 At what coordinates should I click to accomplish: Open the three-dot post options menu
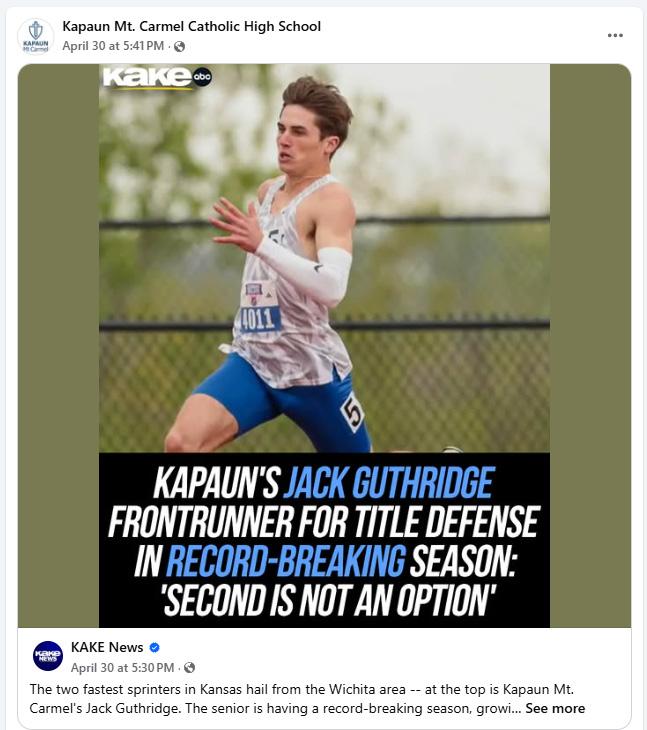tap(615, 35)
